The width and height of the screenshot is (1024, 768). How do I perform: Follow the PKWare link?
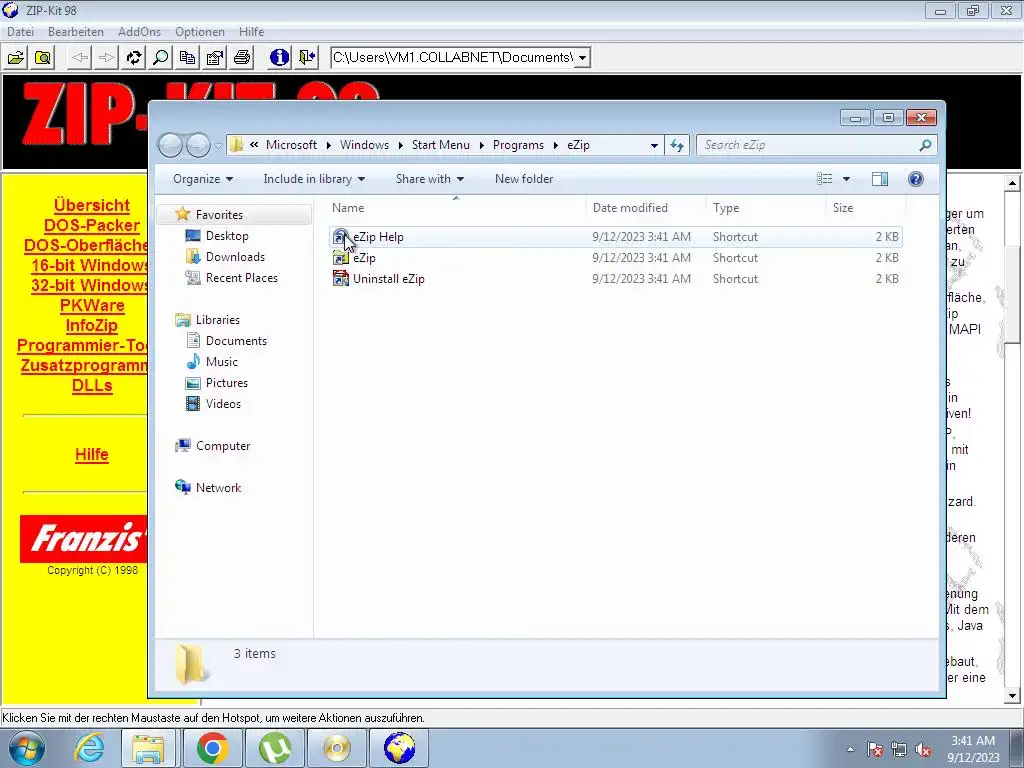[91, 306]
